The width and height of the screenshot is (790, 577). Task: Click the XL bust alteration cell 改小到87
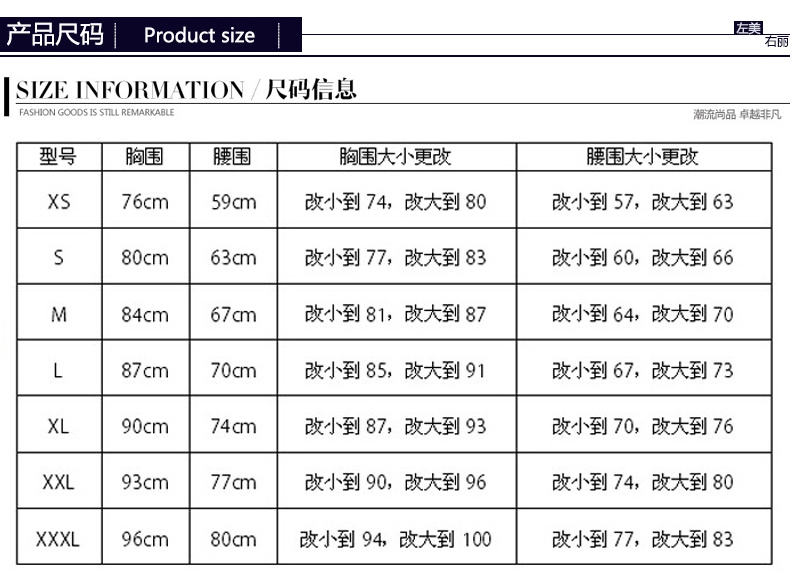tap(395, 427)
